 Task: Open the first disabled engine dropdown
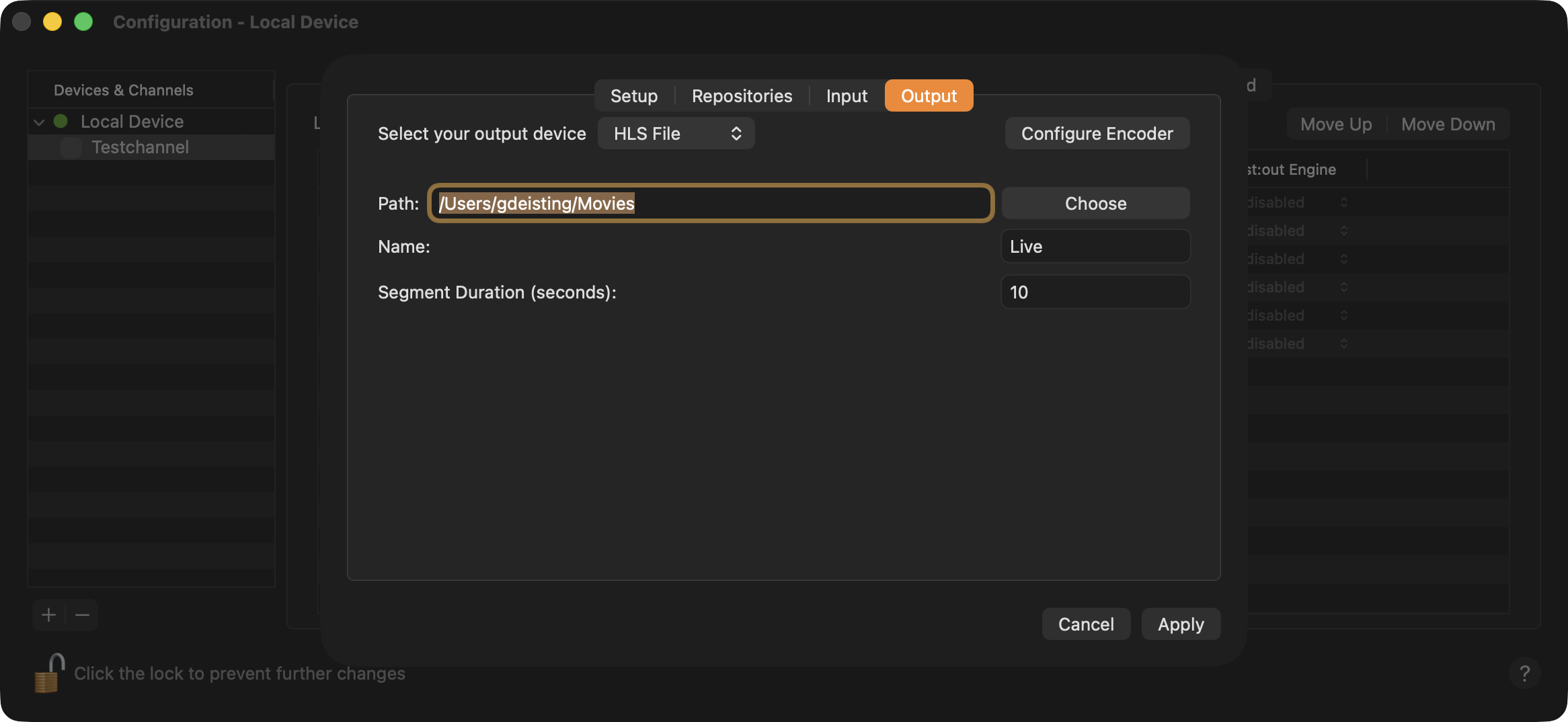(x=1298, y=202)
